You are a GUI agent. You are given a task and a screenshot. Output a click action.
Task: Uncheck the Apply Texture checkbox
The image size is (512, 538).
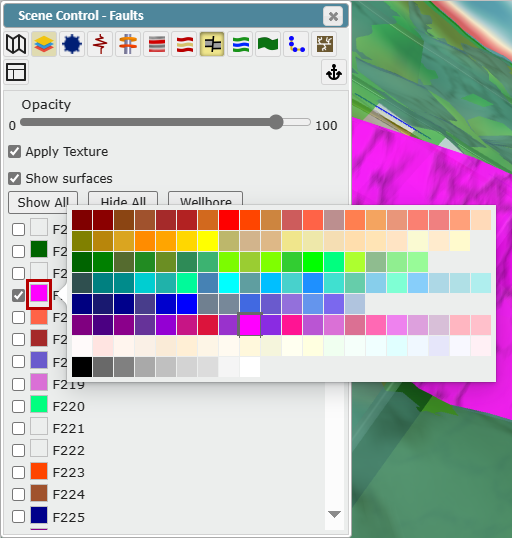click(x=14, y=151)
